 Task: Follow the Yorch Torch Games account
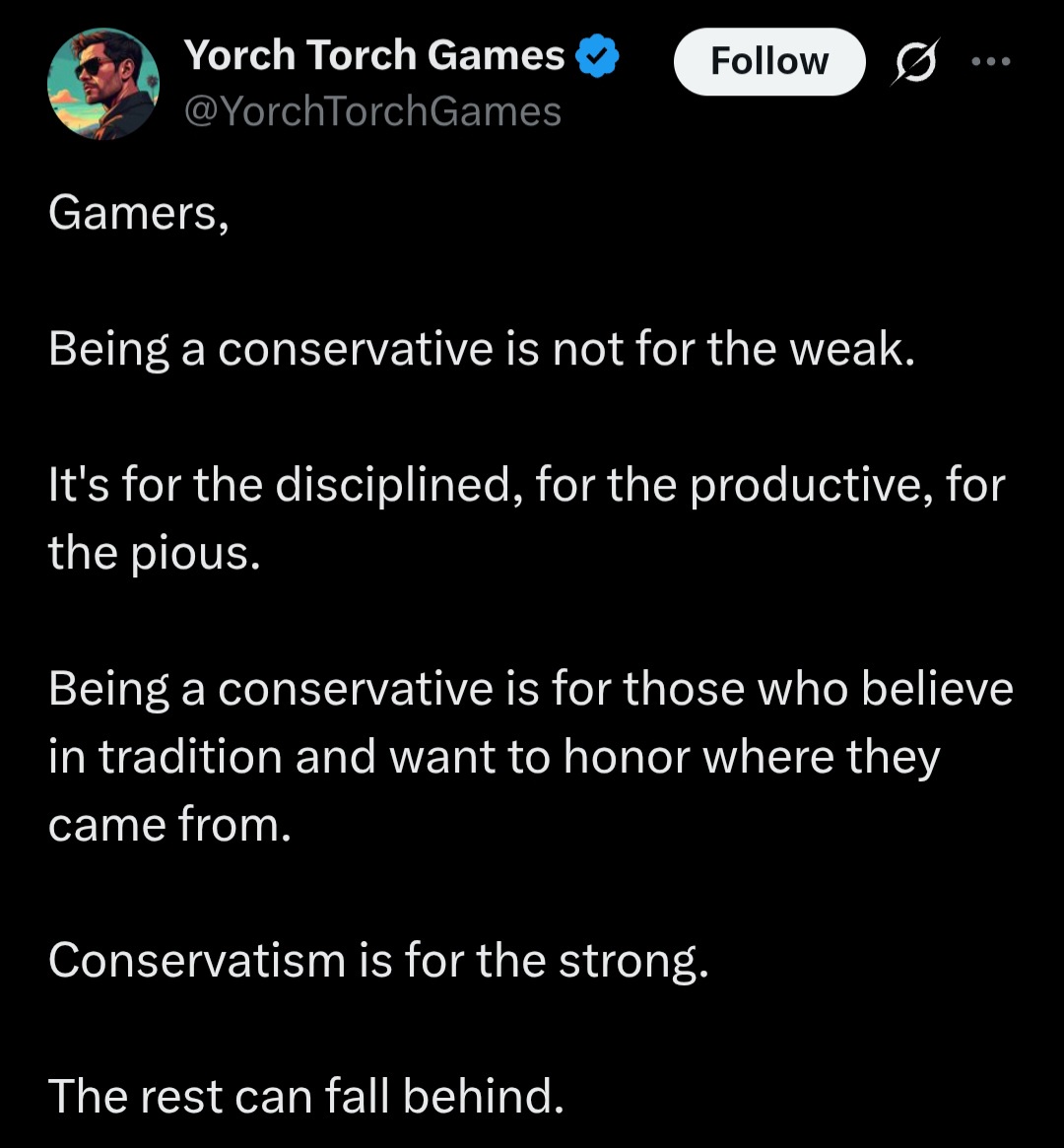tap(768, 62)
